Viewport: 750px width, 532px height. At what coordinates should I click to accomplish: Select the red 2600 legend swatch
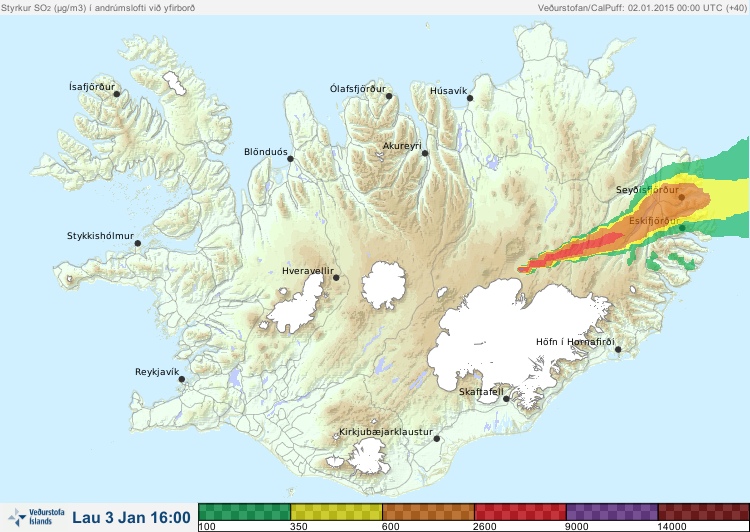[x=520, y=512]
